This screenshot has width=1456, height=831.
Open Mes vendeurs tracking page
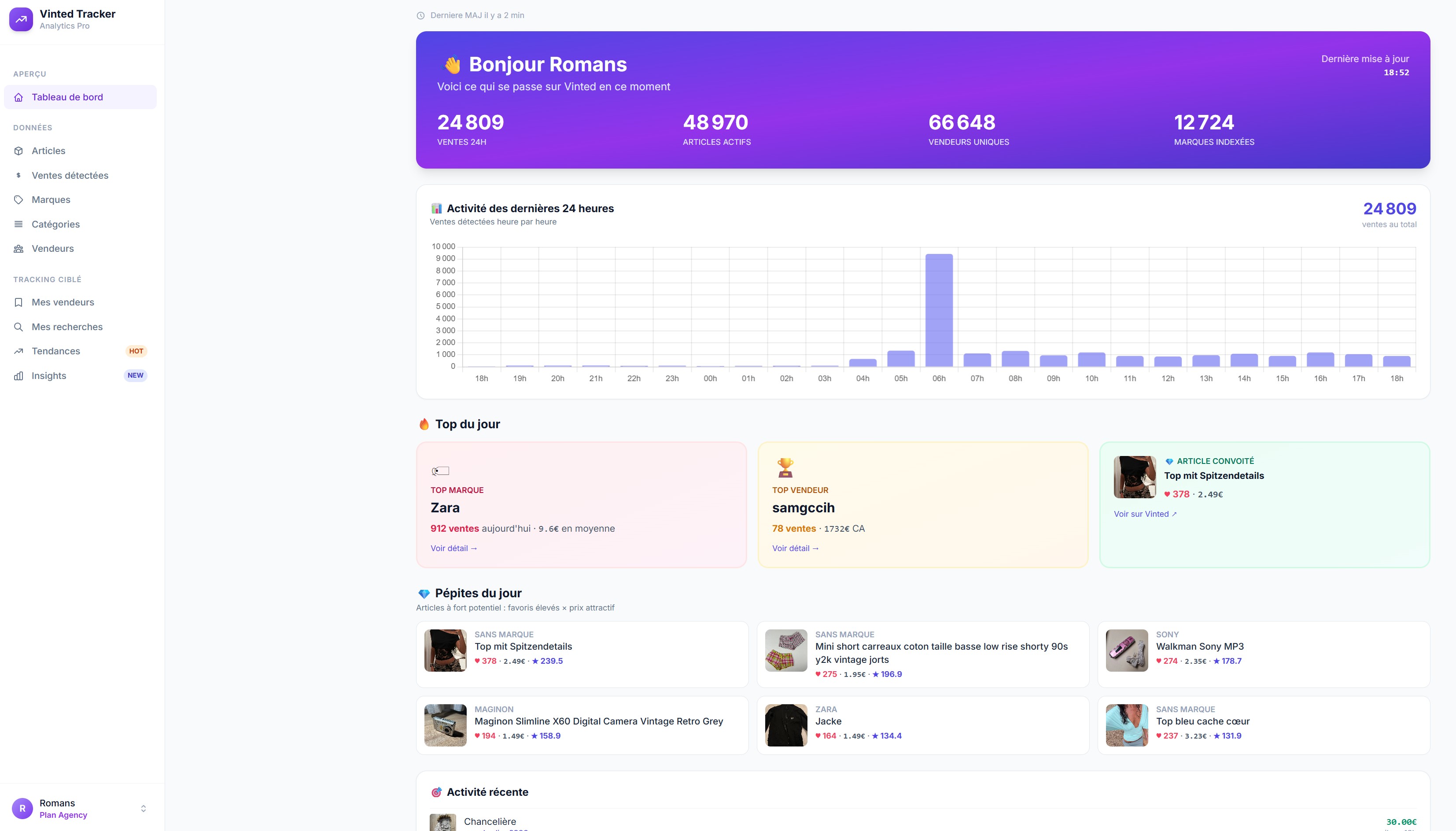(81, 302)
